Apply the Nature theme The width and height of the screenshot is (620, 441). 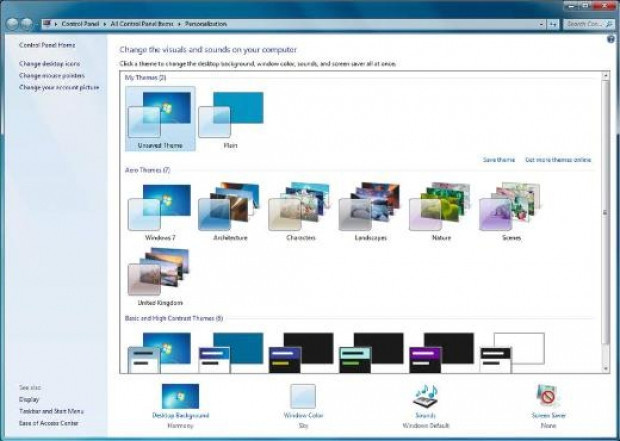click(441, 212)
